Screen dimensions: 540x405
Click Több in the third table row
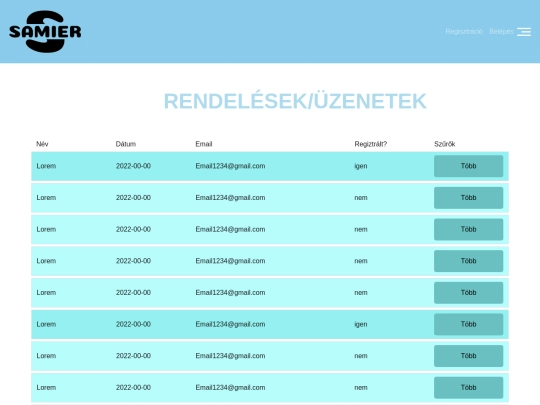(x=468, y=229)
